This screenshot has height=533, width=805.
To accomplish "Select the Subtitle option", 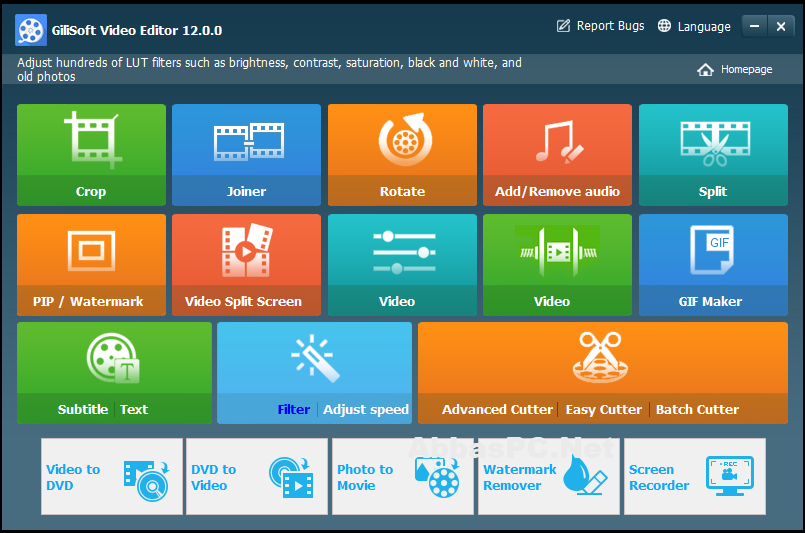I will (83, 410).
